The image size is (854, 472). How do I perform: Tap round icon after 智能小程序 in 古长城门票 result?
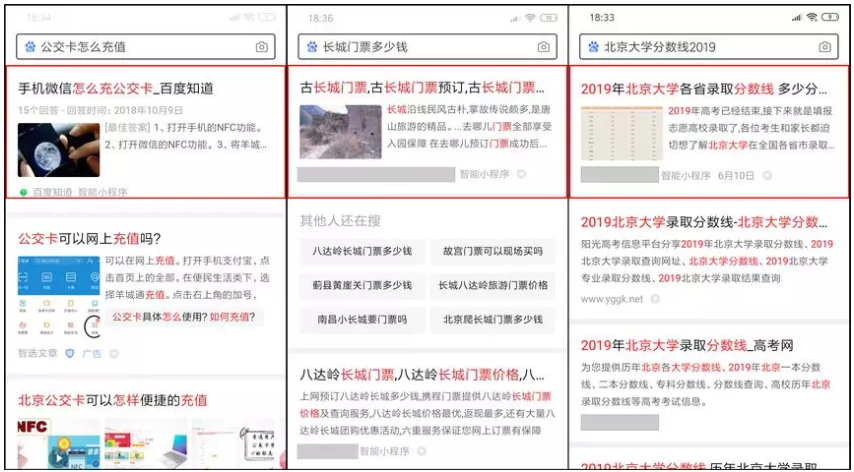pos(522,174)
